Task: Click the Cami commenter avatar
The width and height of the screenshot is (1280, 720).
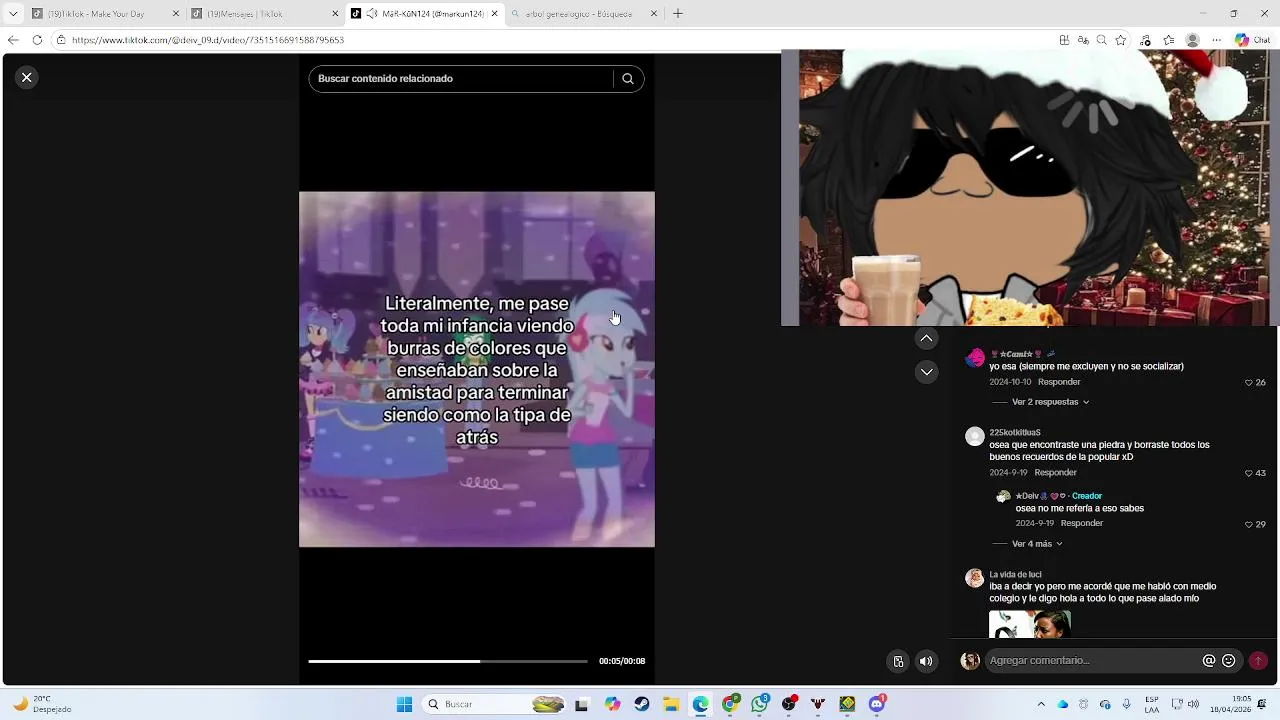Action: 975,358
